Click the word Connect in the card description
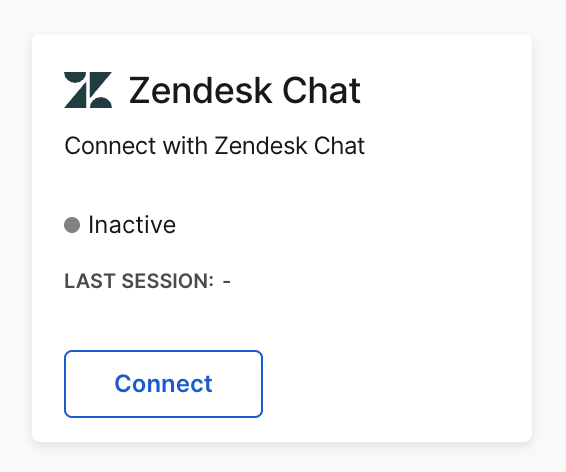The height and width of the screenshot is (472, 566). click(x=110, y=146)
